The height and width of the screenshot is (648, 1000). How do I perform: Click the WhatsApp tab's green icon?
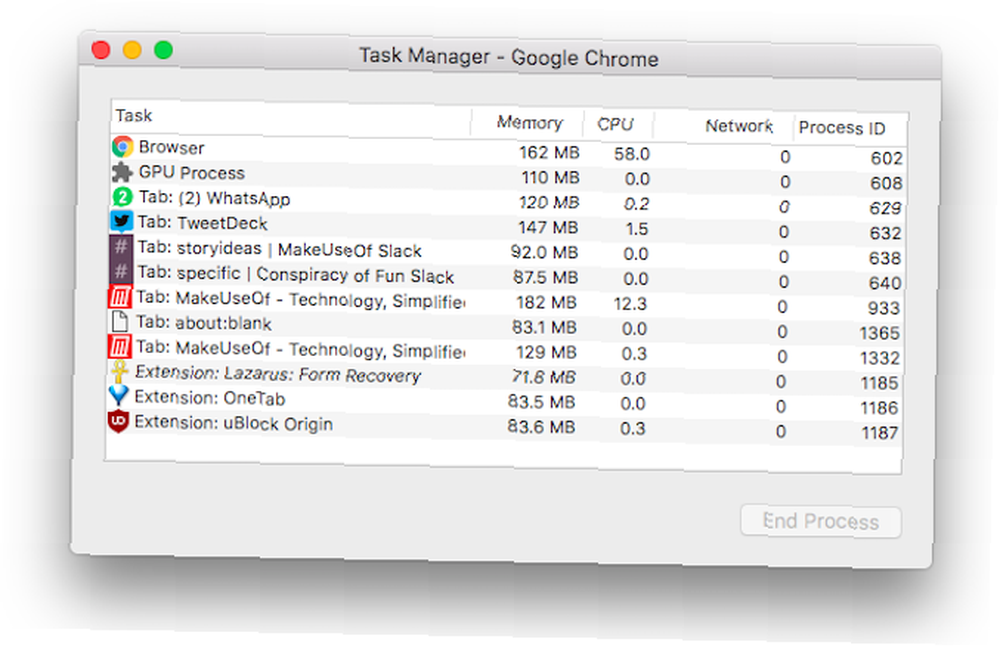click(122, 197)
